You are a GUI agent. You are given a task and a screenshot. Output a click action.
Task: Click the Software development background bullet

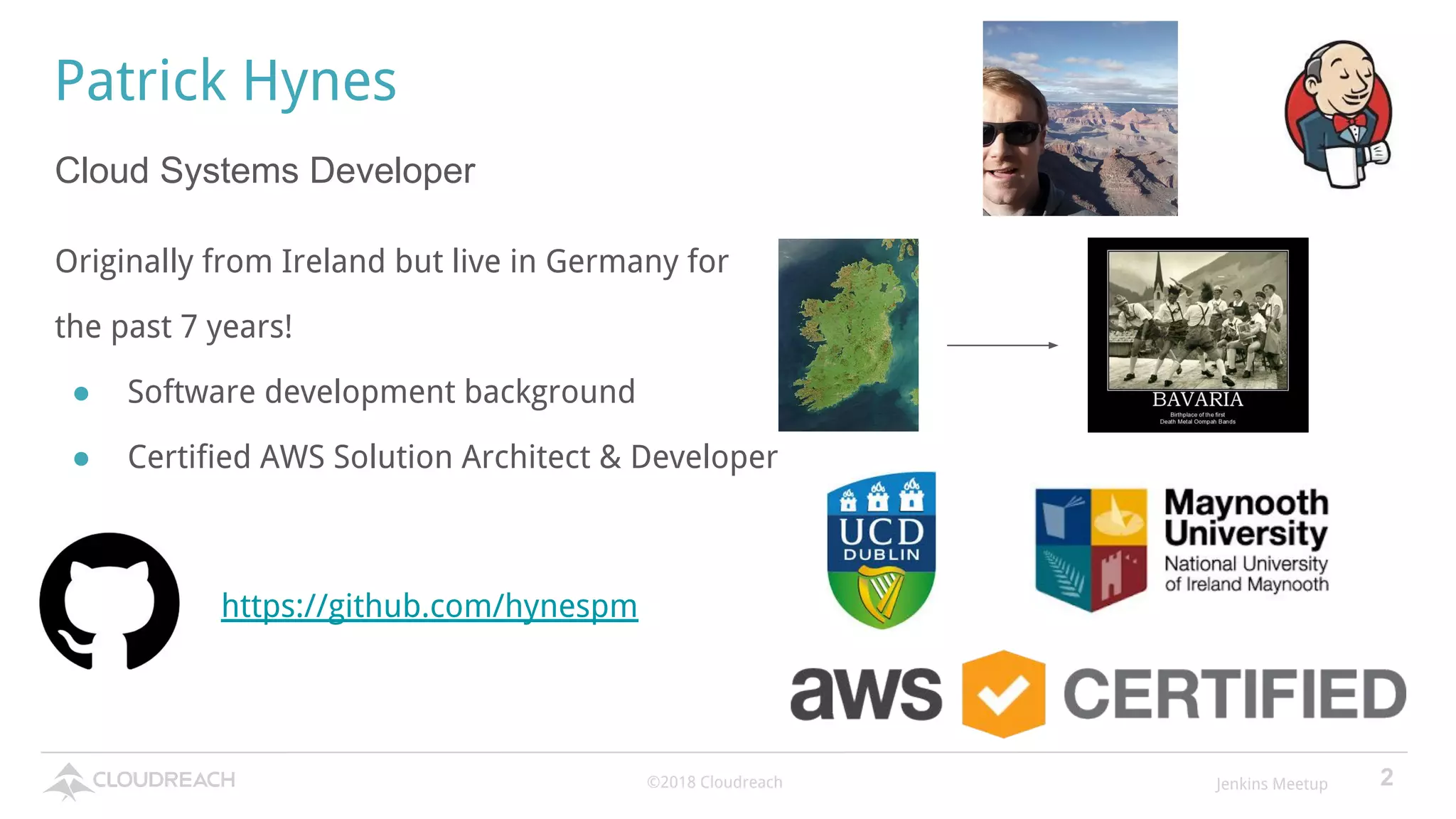tap(381, 392)
